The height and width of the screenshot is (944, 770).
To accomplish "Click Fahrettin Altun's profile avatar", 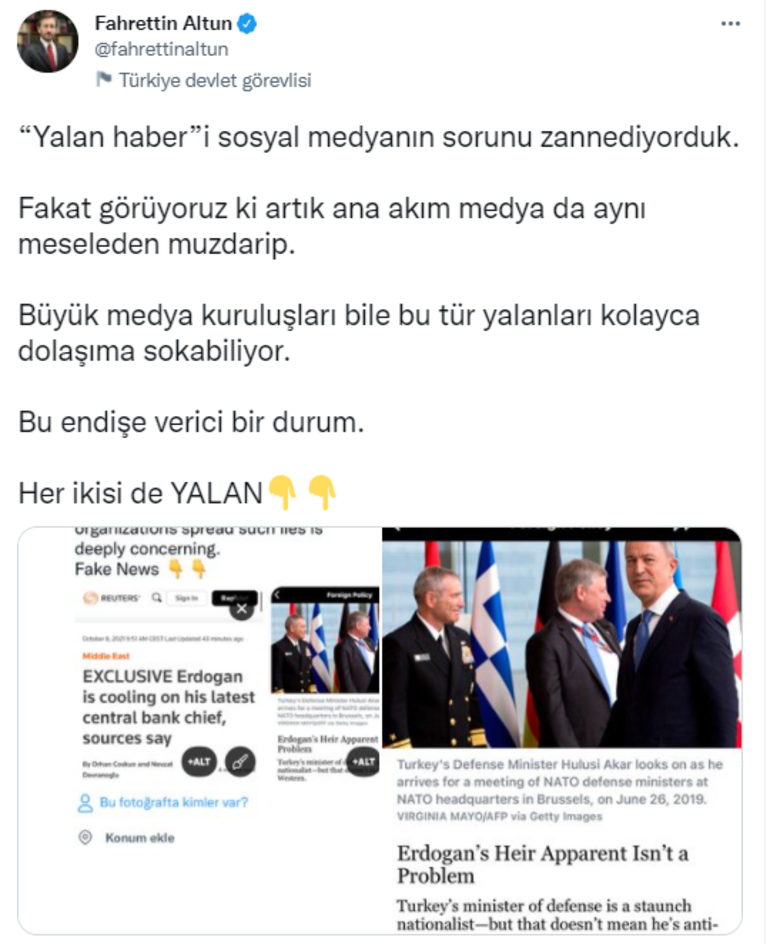I will [48, 42].
